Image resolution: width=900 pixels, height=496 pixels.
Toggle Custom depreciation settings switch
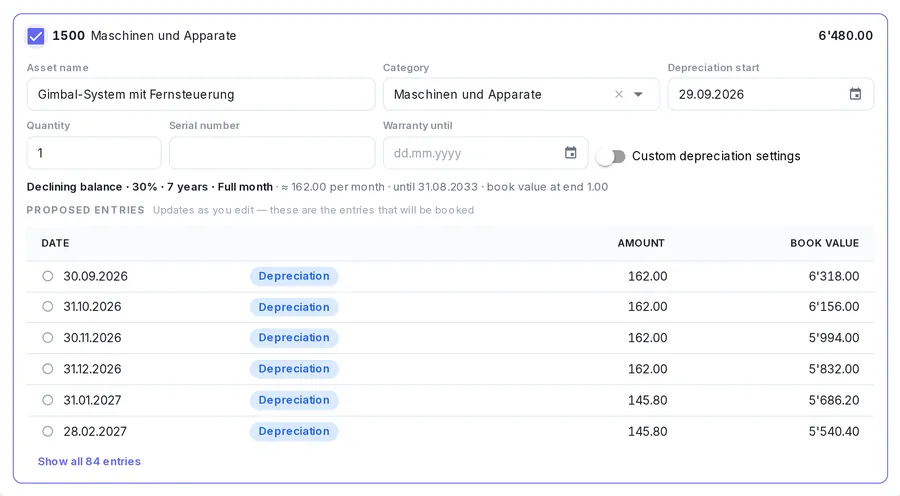tap(611, 156)
